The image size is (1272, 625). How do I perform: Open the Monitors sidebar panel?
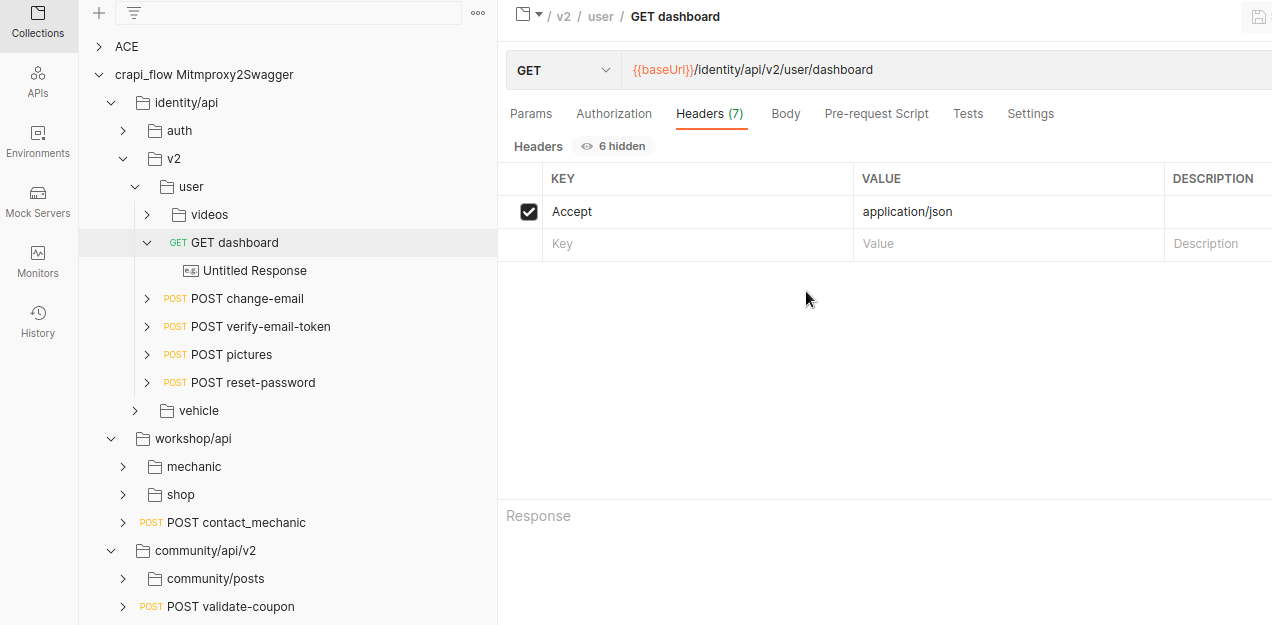(38, 262)
